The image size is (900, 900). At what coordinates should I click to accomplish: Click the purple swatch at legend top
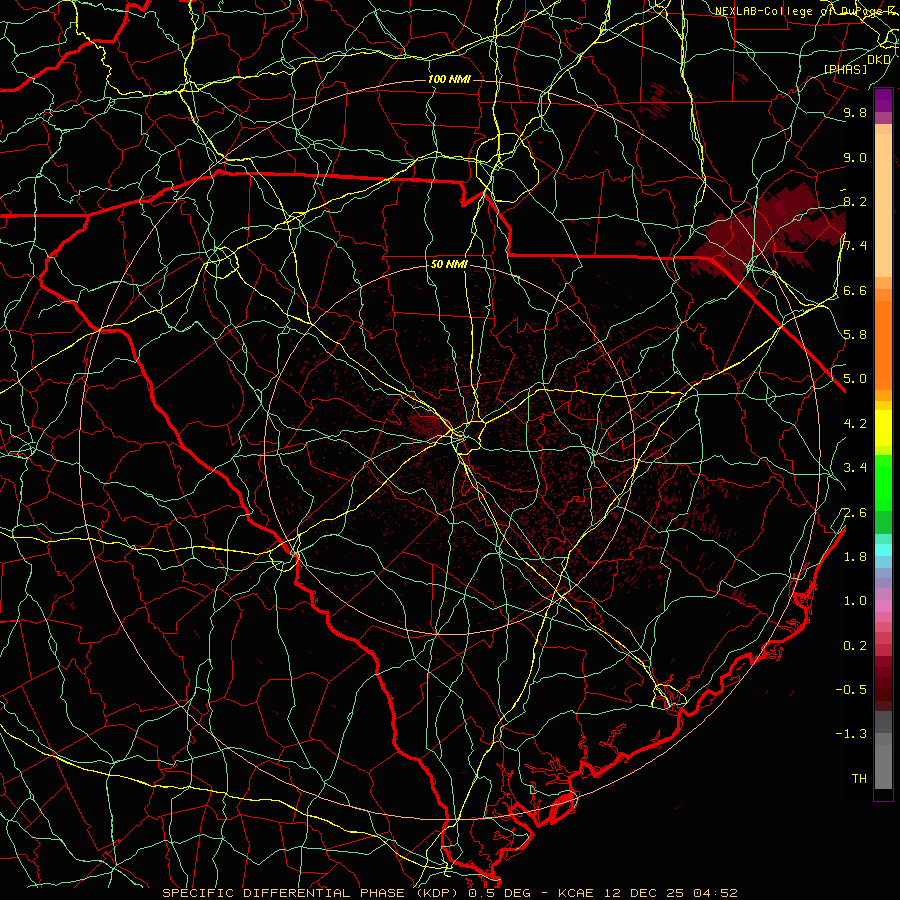pyautogui.click(x=883, y=100)
